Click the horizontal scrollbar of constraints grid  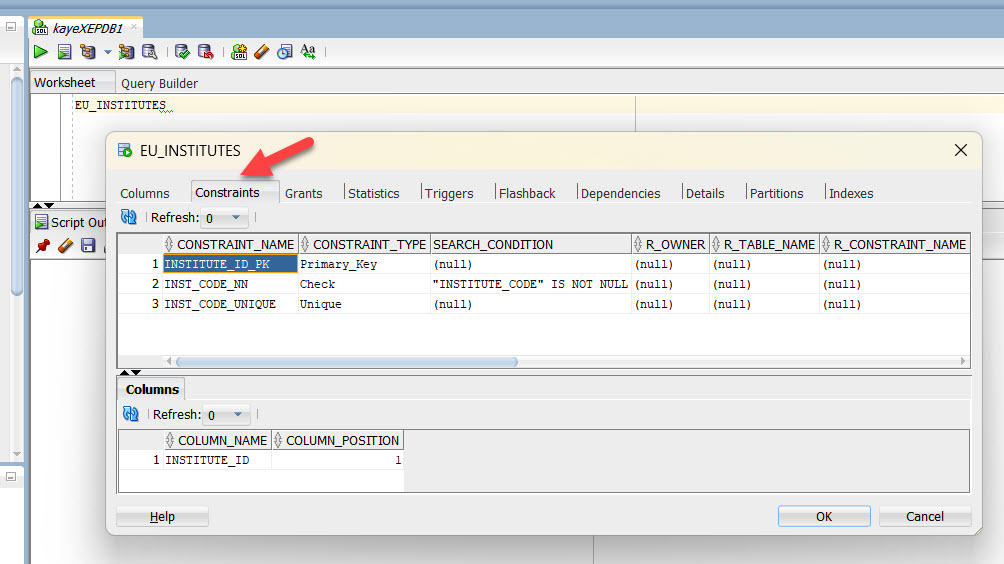[x=346, y=362]
